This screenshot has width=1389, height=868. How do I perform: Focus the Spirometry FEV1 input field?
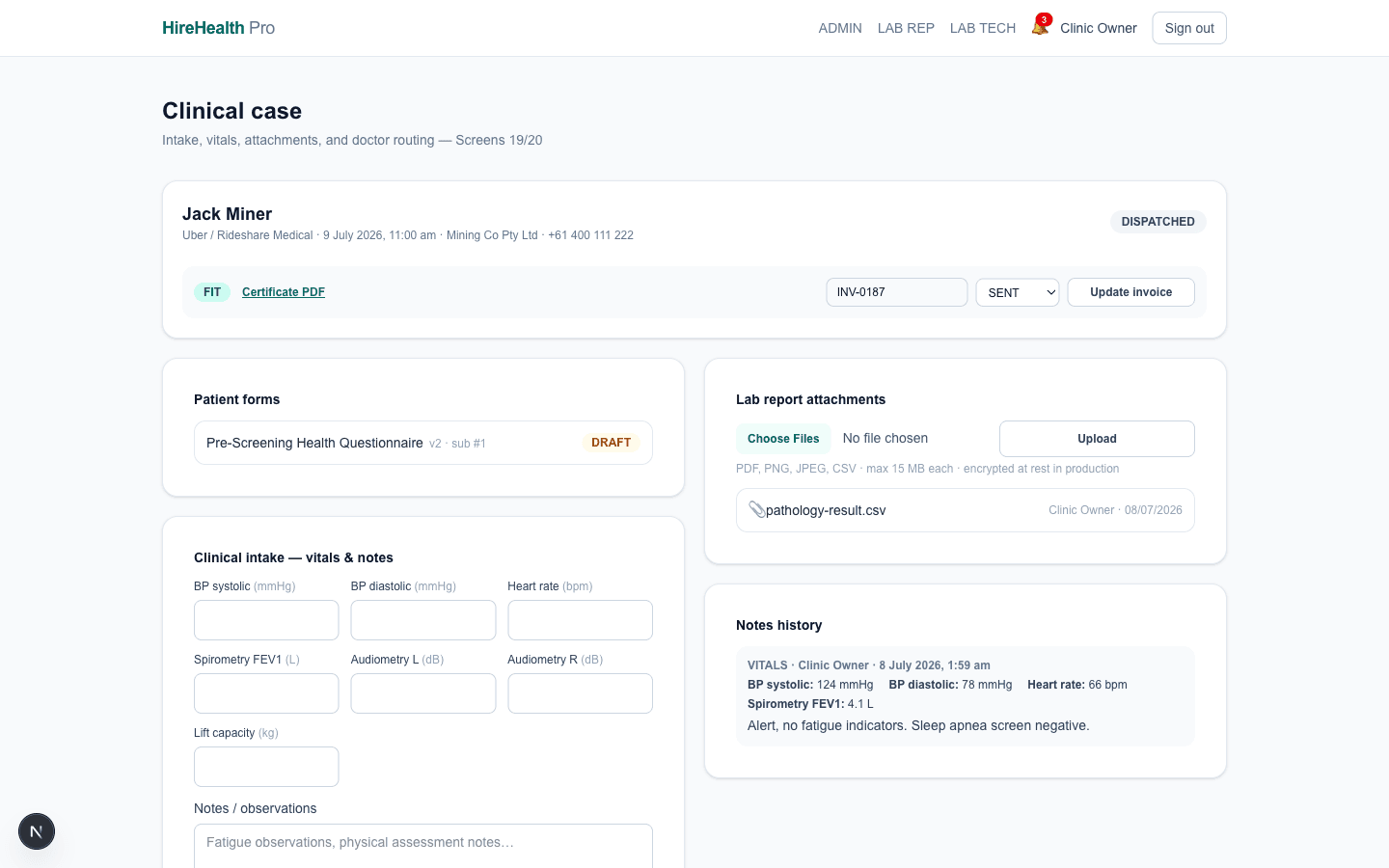tap(266, 693)
